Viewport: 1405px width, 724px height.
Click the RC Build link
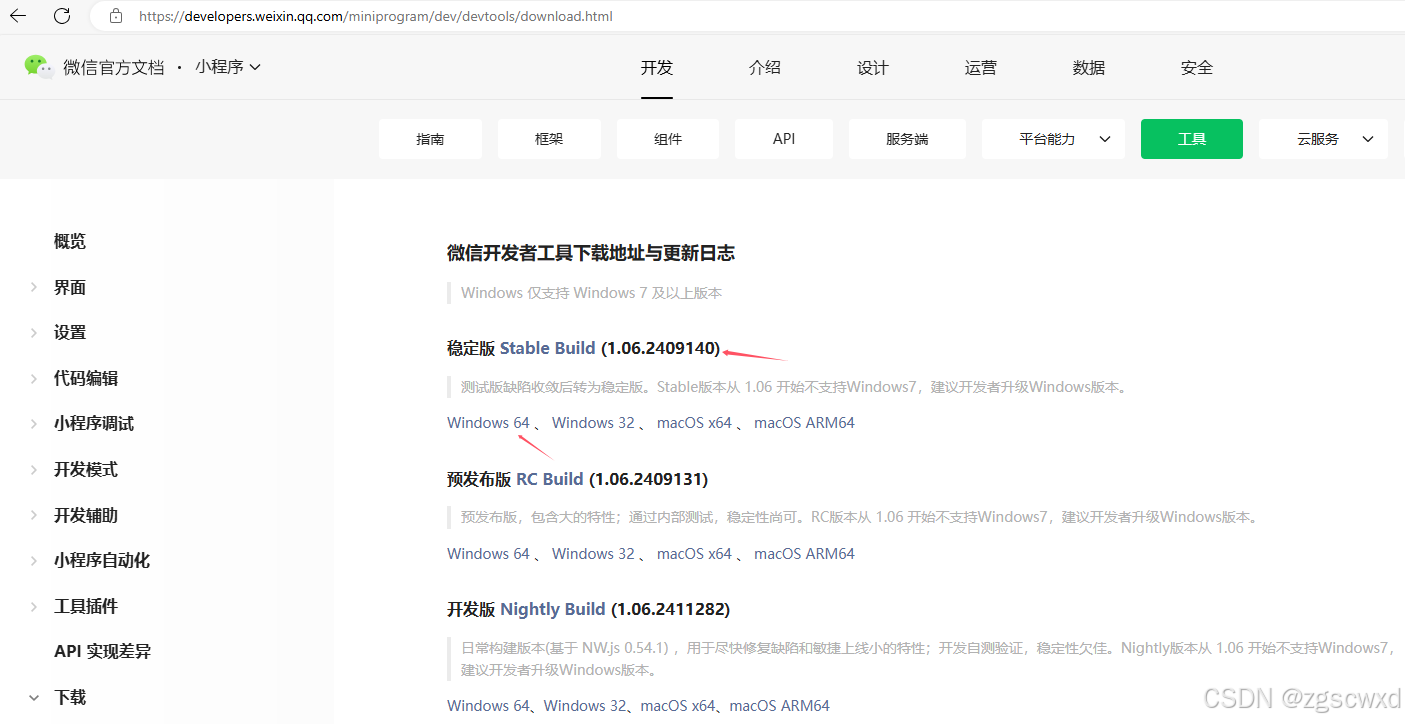(550, 479)
